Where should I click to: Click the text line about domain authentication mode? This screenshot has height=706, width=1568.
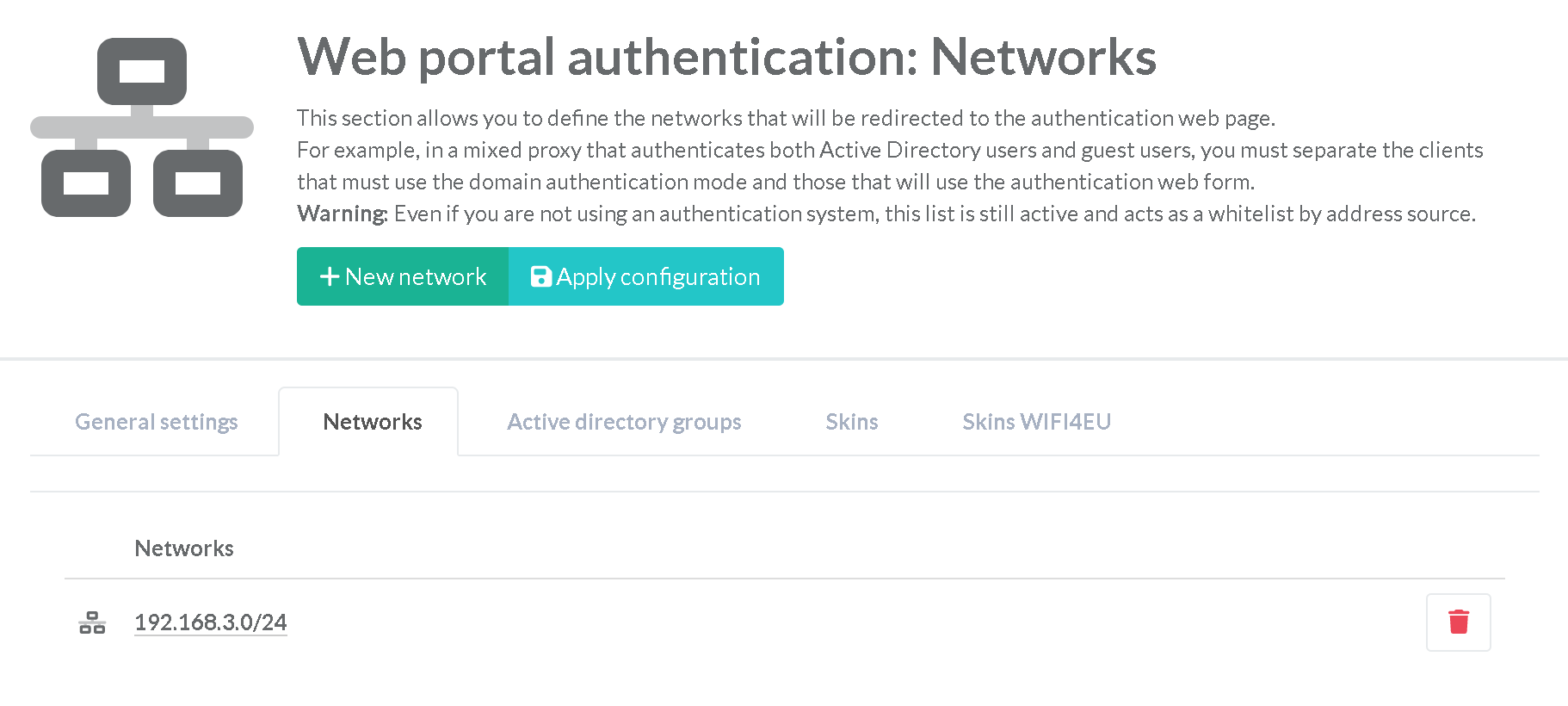click(775, 182)
